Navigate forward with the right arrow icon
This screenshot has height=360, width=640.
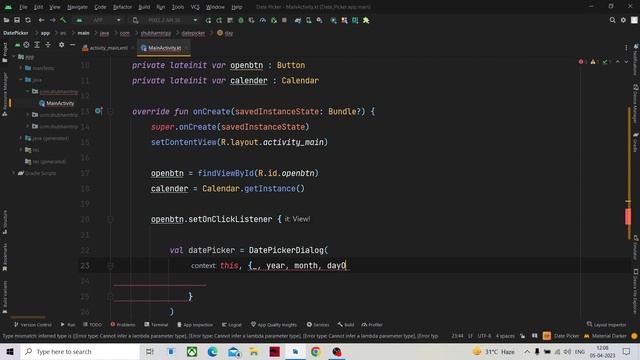(52, 20)
